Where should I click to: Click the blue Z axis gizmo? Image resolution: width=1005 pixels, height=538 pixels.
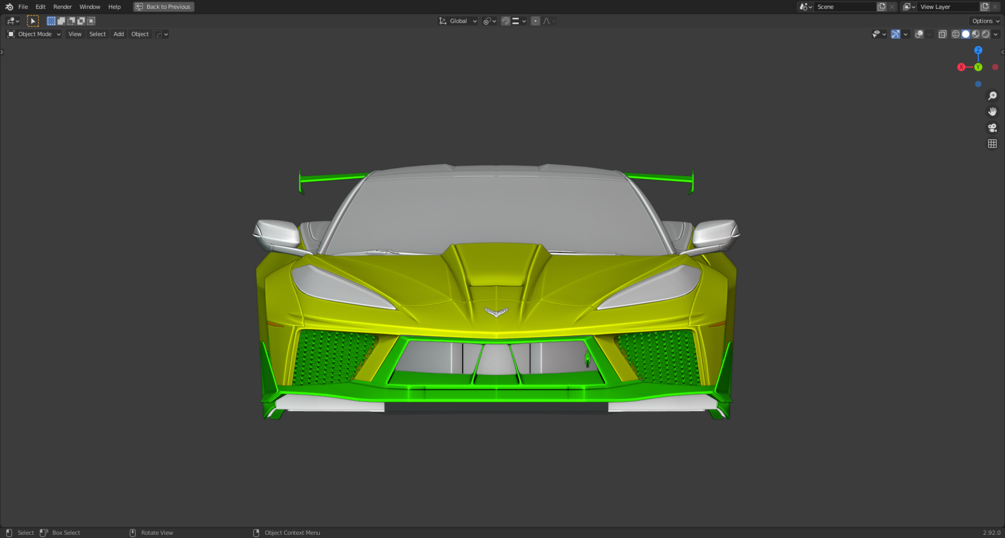(978, 50)
